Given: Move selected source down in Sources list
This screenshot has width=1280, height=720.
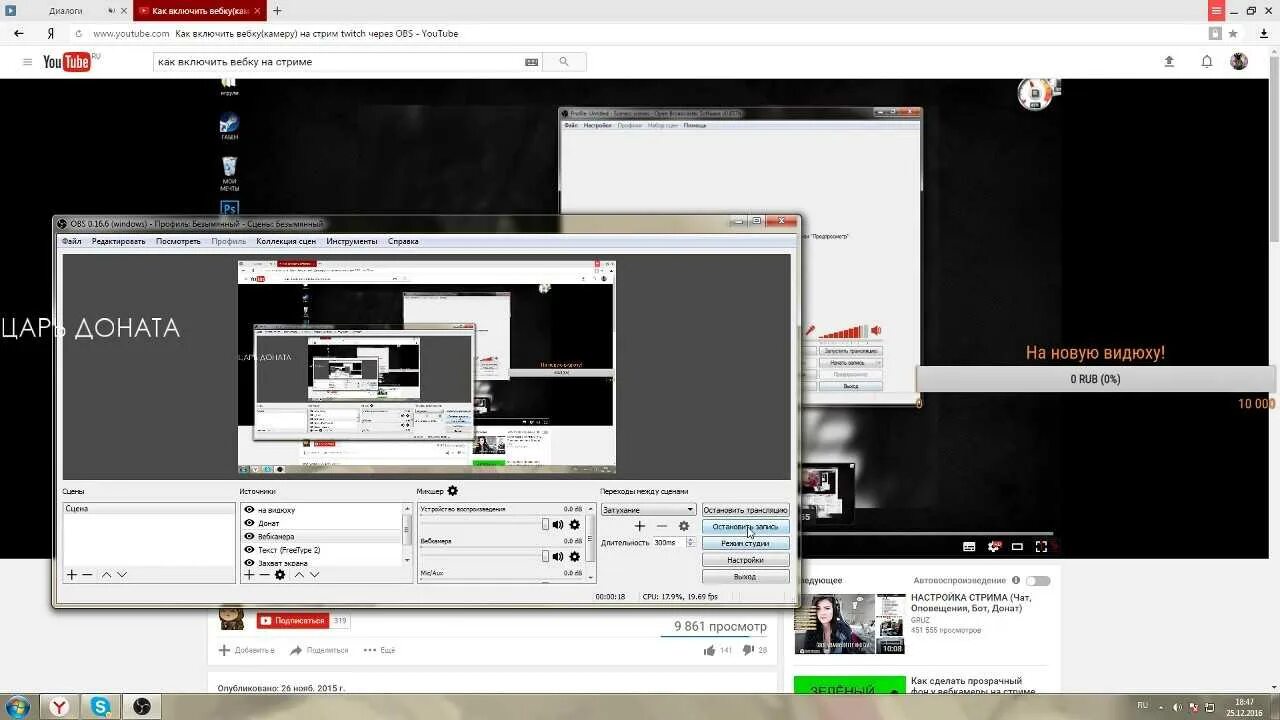Looking at the screenshot, I should (314, 575).
